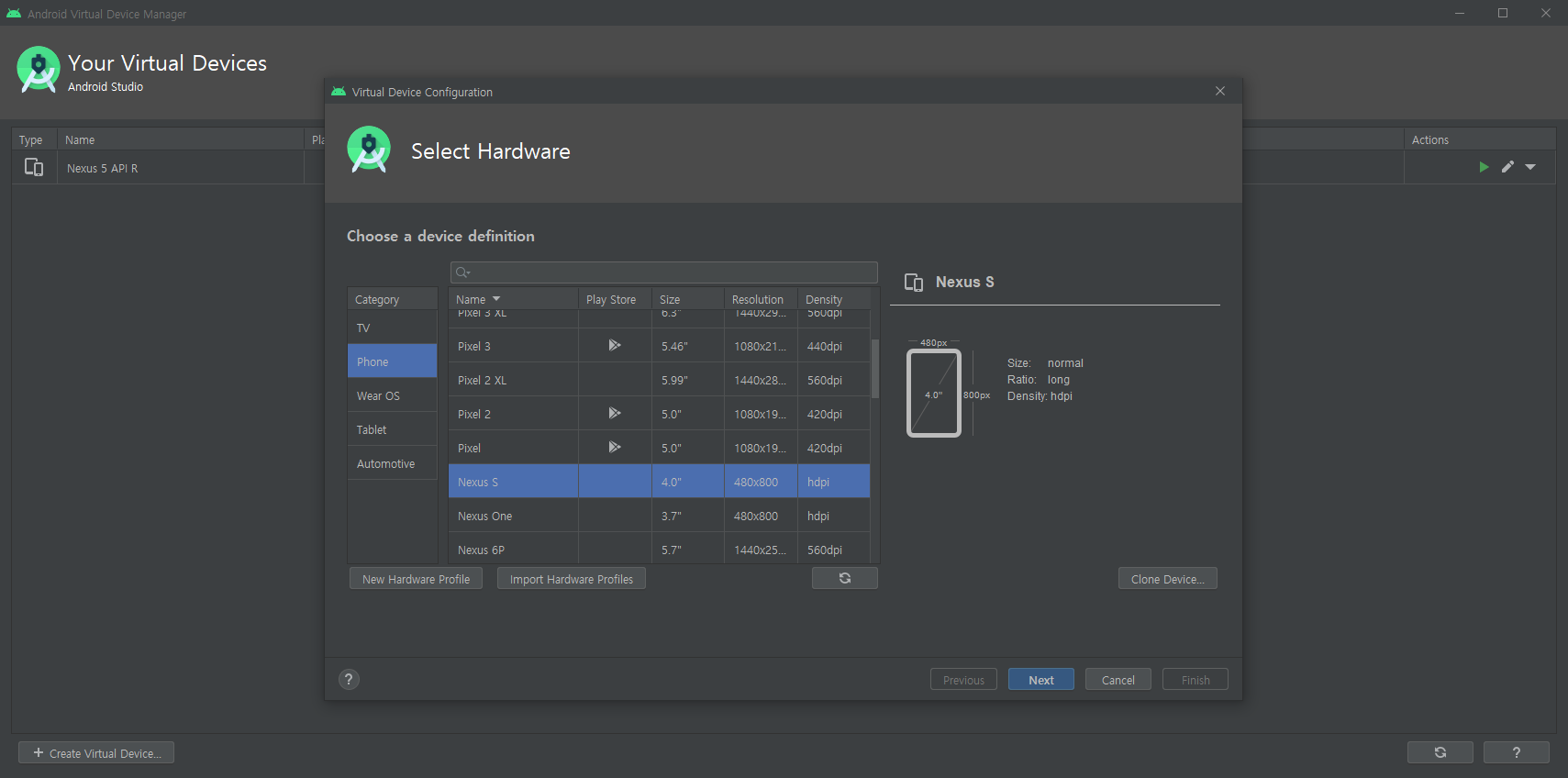
Task: Click the device list vertical scrollbar
Action: pyautogui.click(x=875, y=369)
